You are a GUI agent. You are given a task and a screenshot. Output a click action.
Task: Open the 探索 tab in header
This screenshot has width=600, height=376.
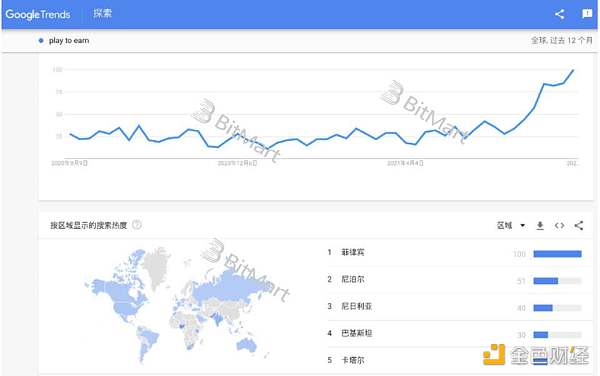103,14
